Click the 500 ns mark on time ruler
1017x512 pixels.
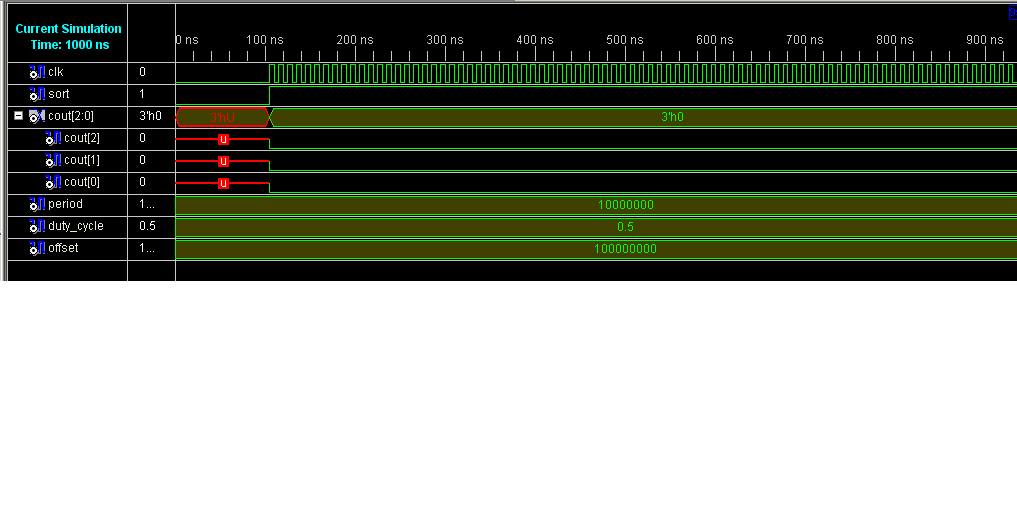coord(625,40)
